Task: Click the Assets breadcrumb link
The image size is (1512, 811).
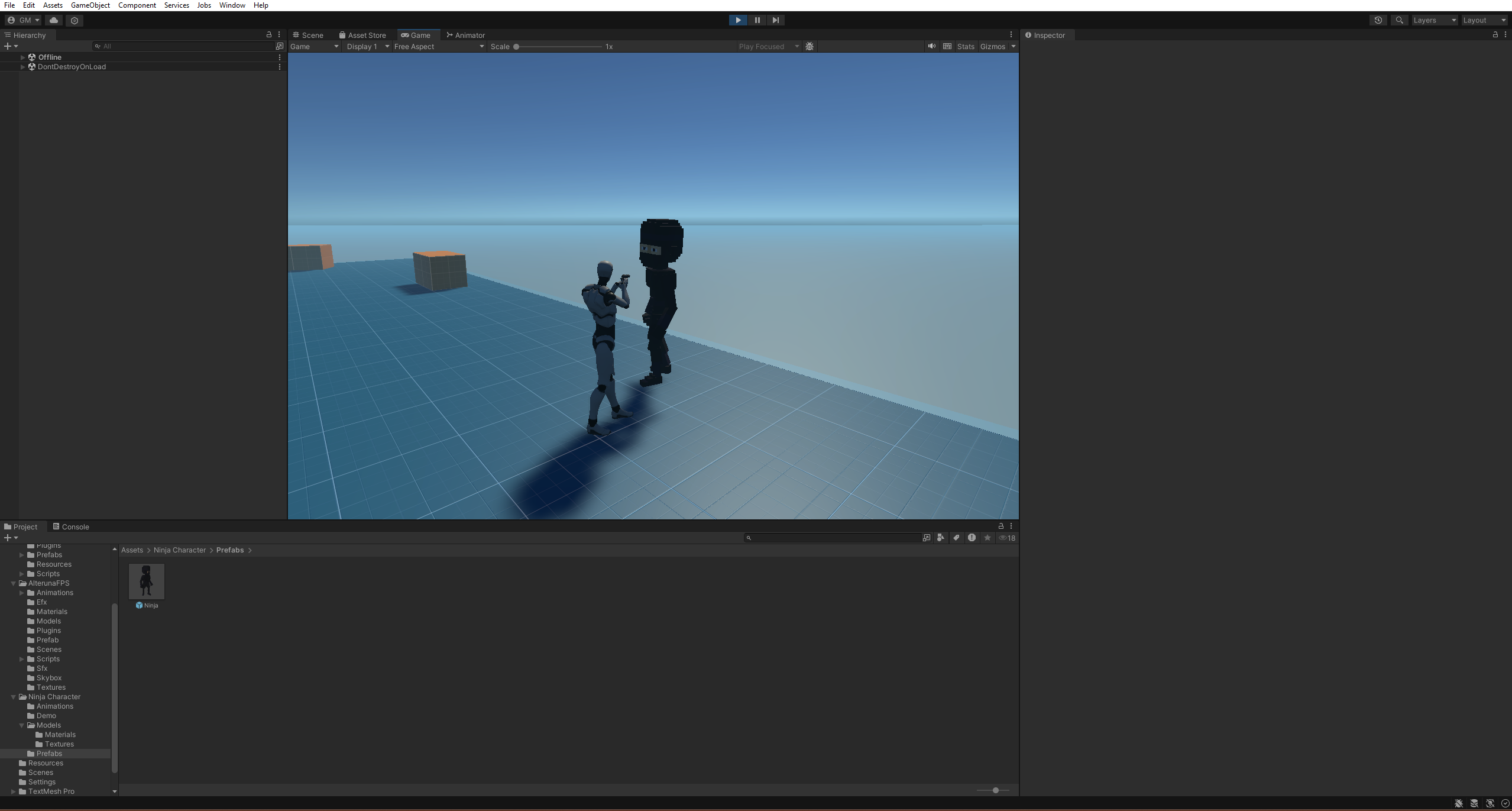Action: (132, 550)
